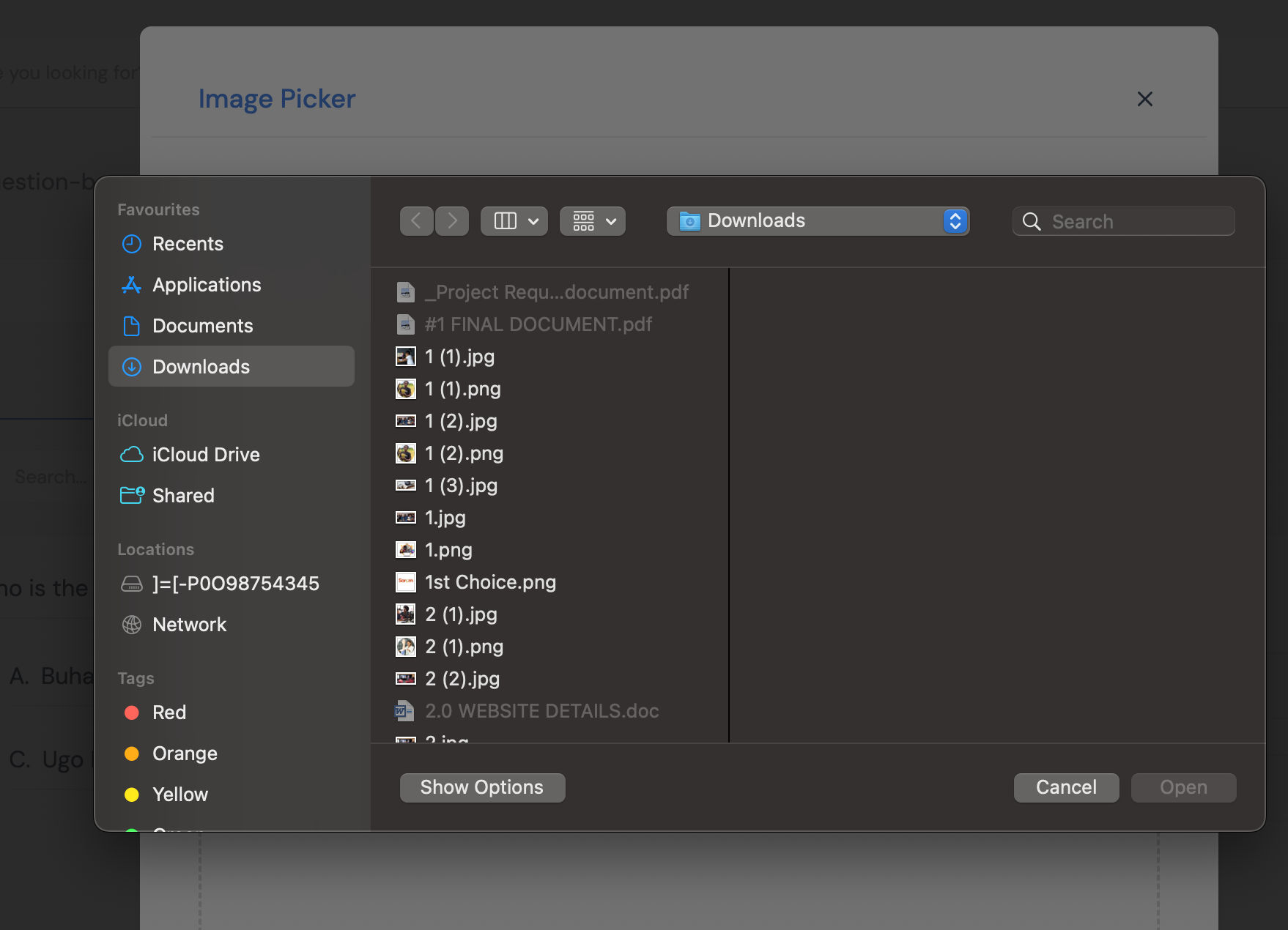Select Shared in the sidebar
Screen dimensions: 1288x930
(183, 496)
